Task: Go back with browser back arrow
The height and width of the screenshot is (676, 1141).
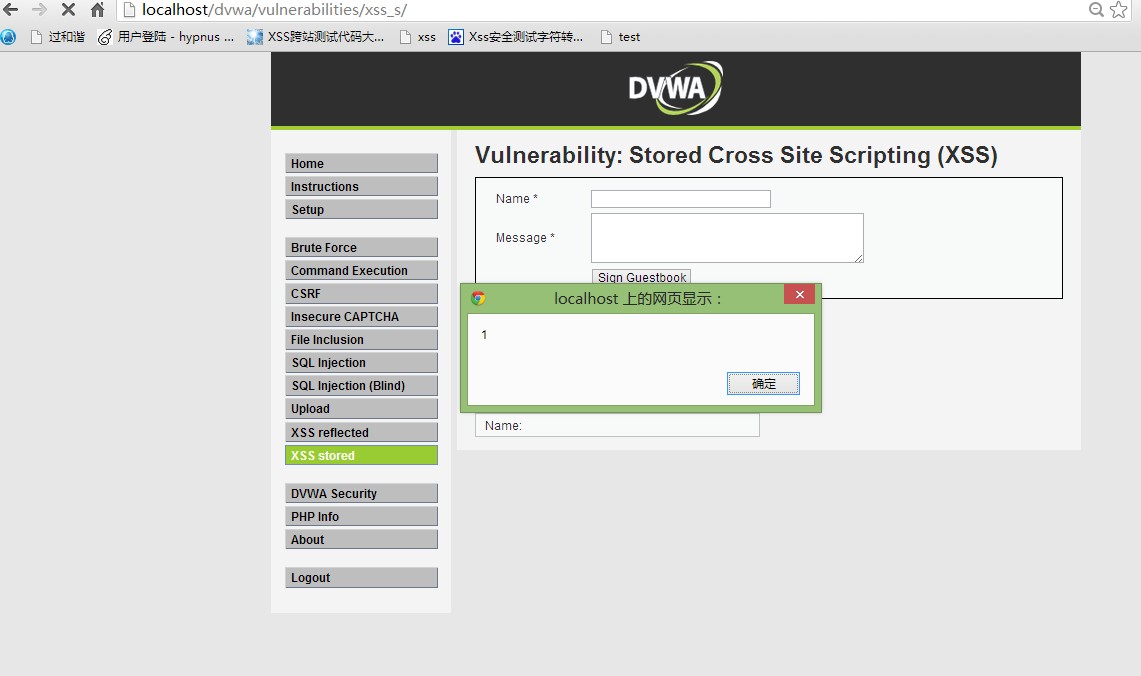Action: (x=10, y=9)
